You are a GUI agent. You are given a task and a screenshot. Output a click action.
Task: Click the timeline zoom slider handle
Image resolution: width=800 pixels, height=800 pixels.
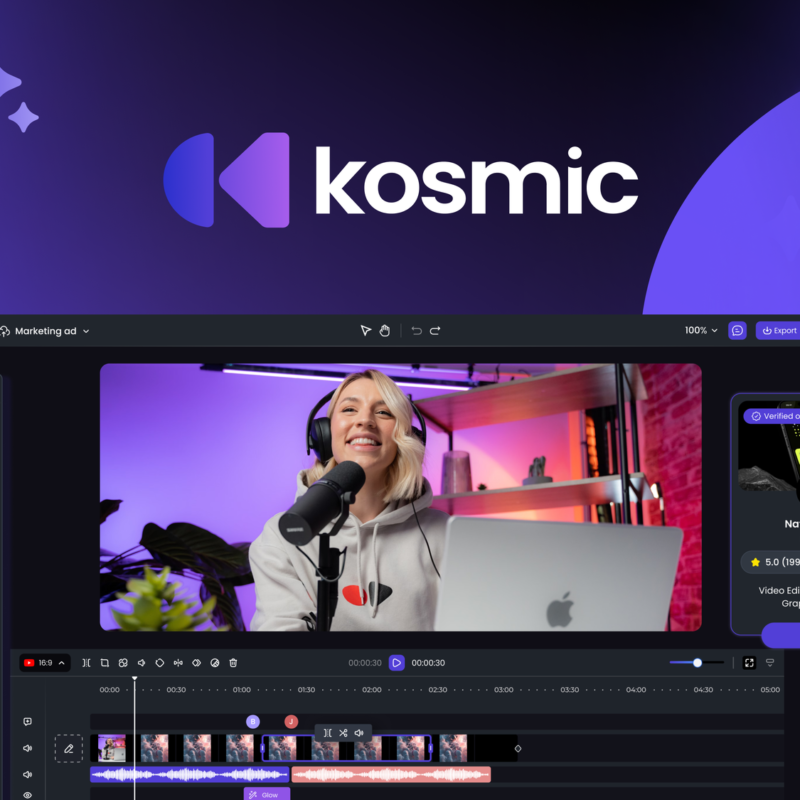click(697, 663)
